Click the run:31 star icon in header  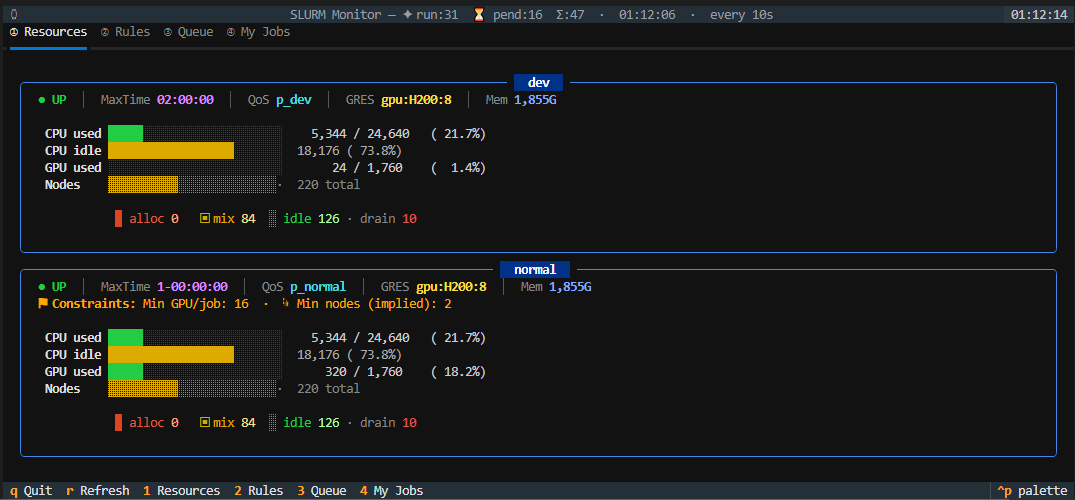click(408, 14)
